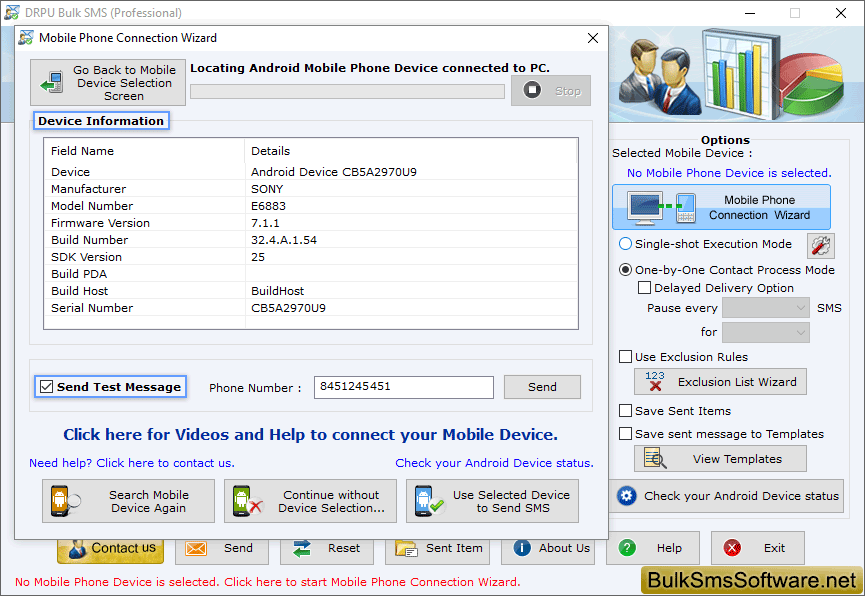865x596 pixels.
Task: Close the Mobile Phone Connection Wizard
Action: tap(593, 38)
